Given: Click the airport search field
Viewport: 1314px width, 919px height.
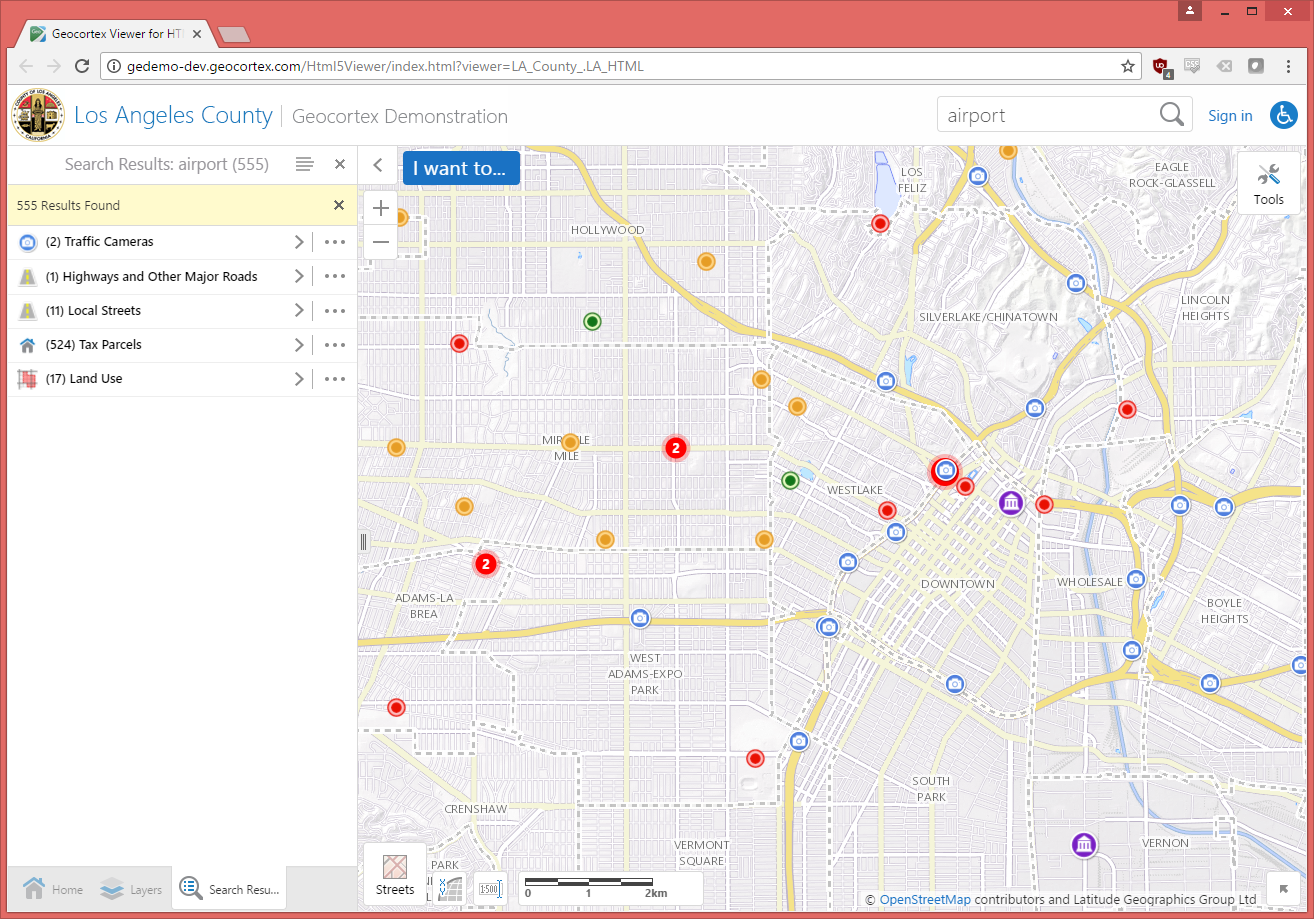Looking at the screenshot, I should [1047, 115].
